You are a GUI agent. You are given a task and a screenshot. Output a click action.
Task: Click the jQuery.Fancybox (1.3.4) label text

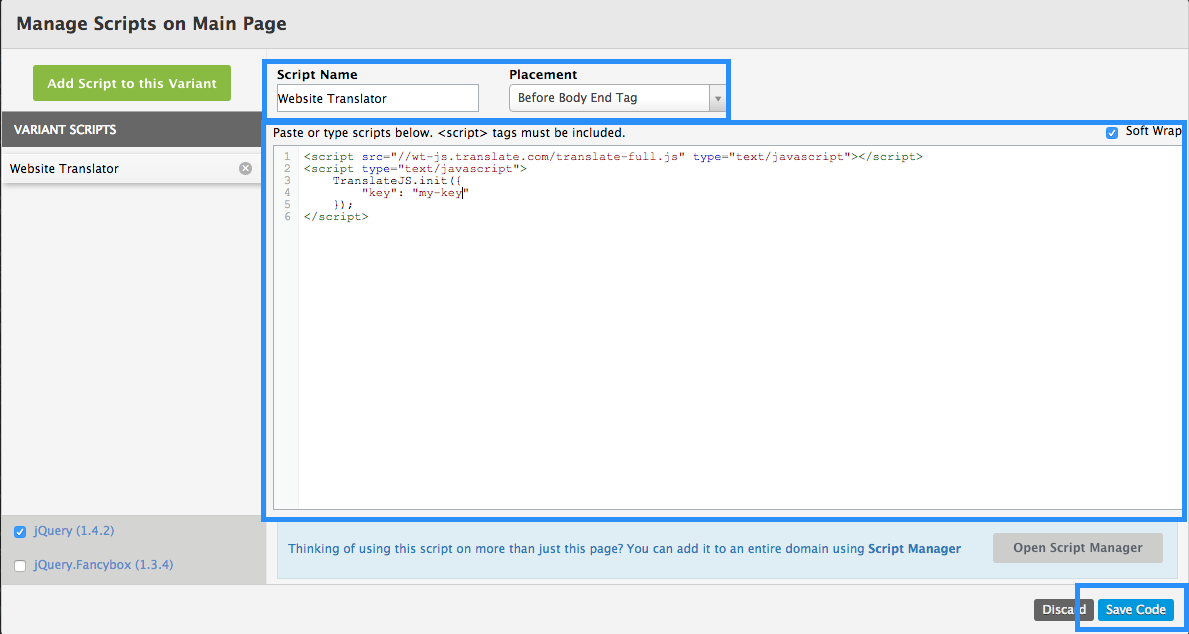pyautogui.click(x=103, y=565)
